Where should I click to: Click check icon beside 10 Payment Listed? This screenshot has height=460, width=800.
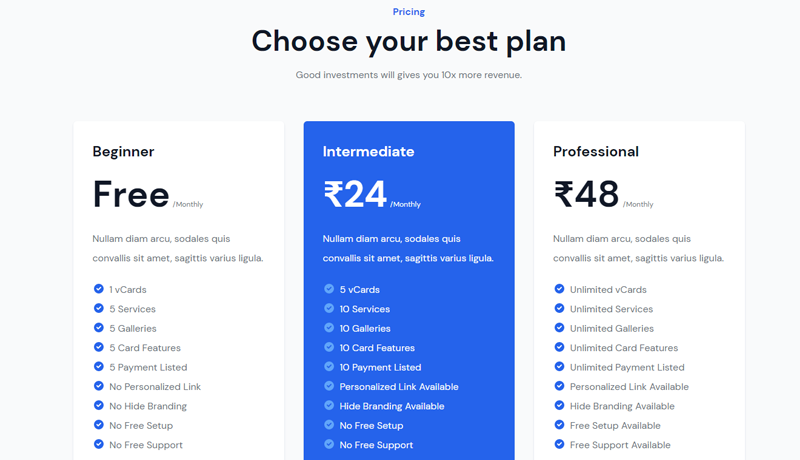pos(329,367)
